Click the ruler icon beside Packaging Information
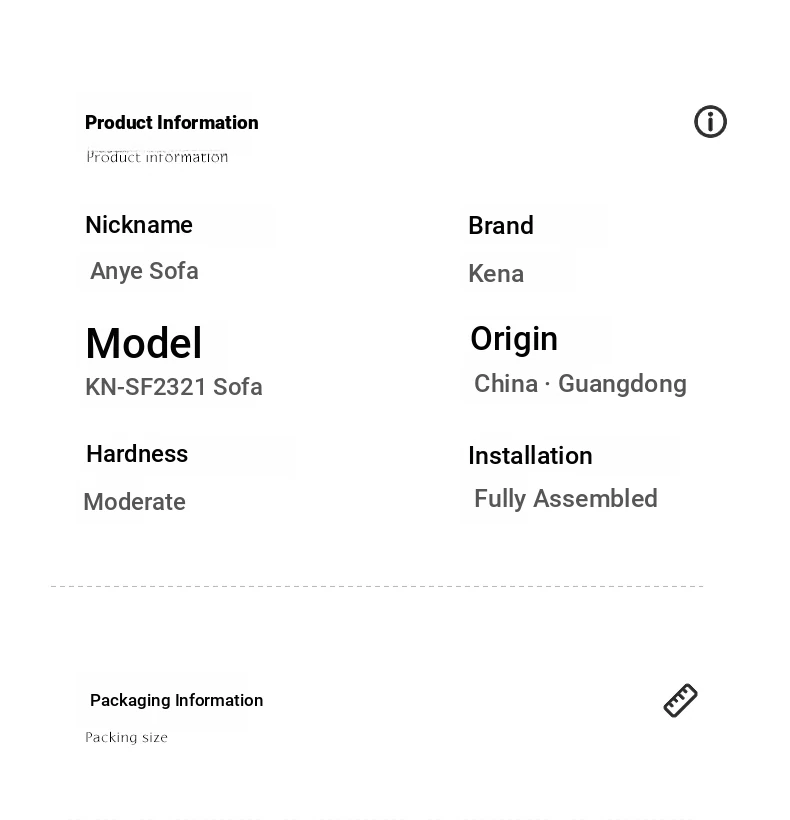The width and height of the screenshot is (790, 820). [x=680, y=700]
